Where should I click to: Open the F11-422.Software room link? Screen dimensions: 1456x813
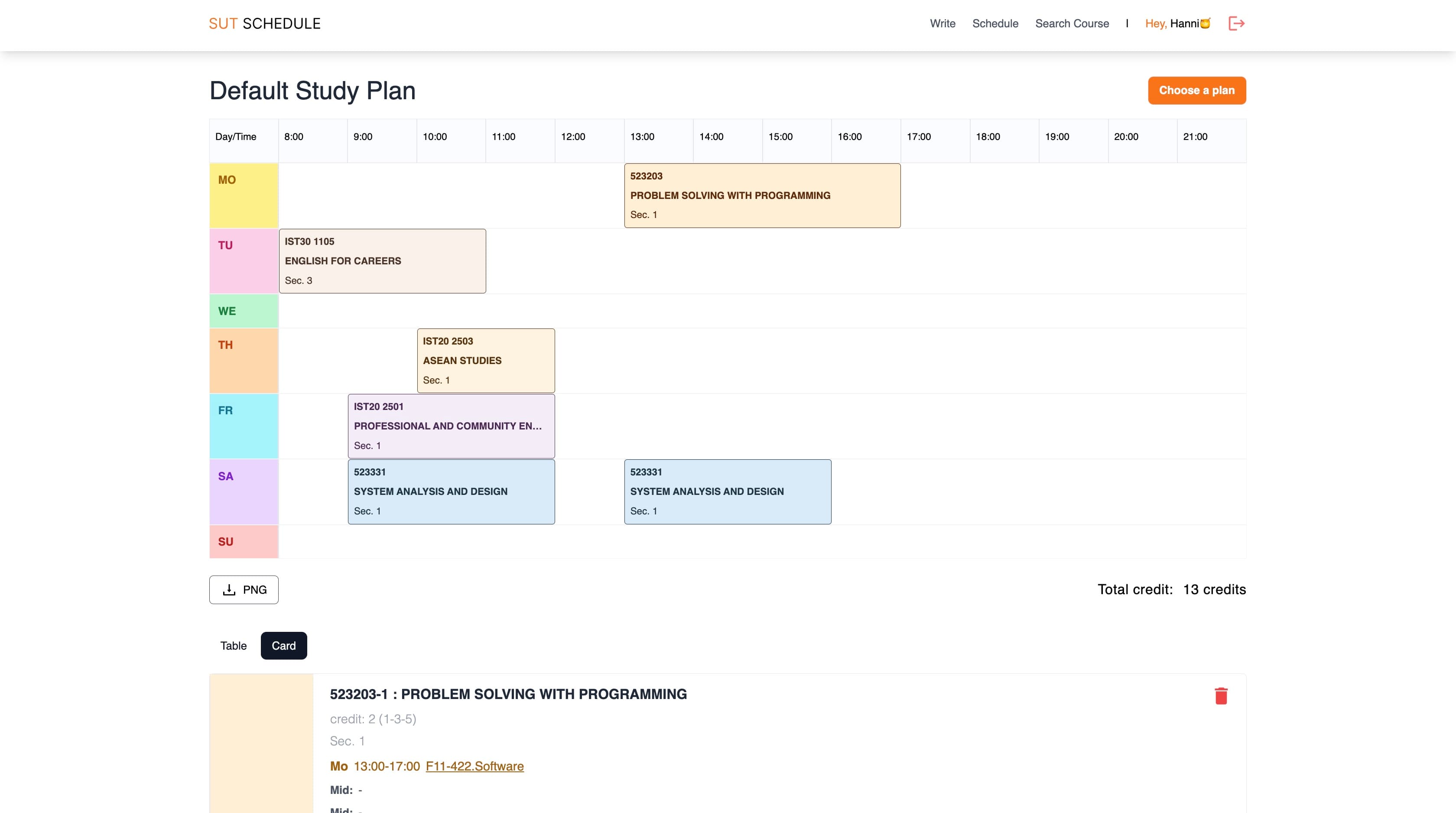[474, 766]
